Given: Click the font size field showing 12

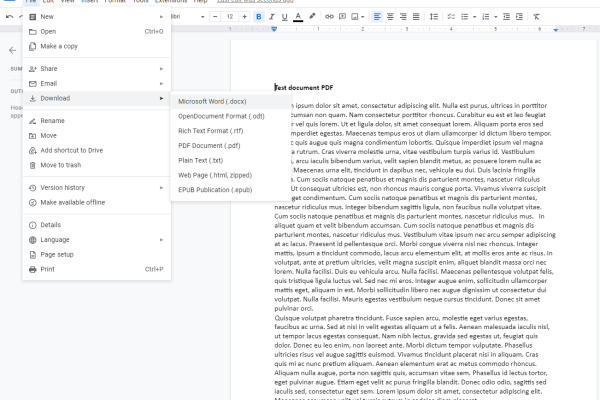Looking at the screenshot, I should click(230, 16).
